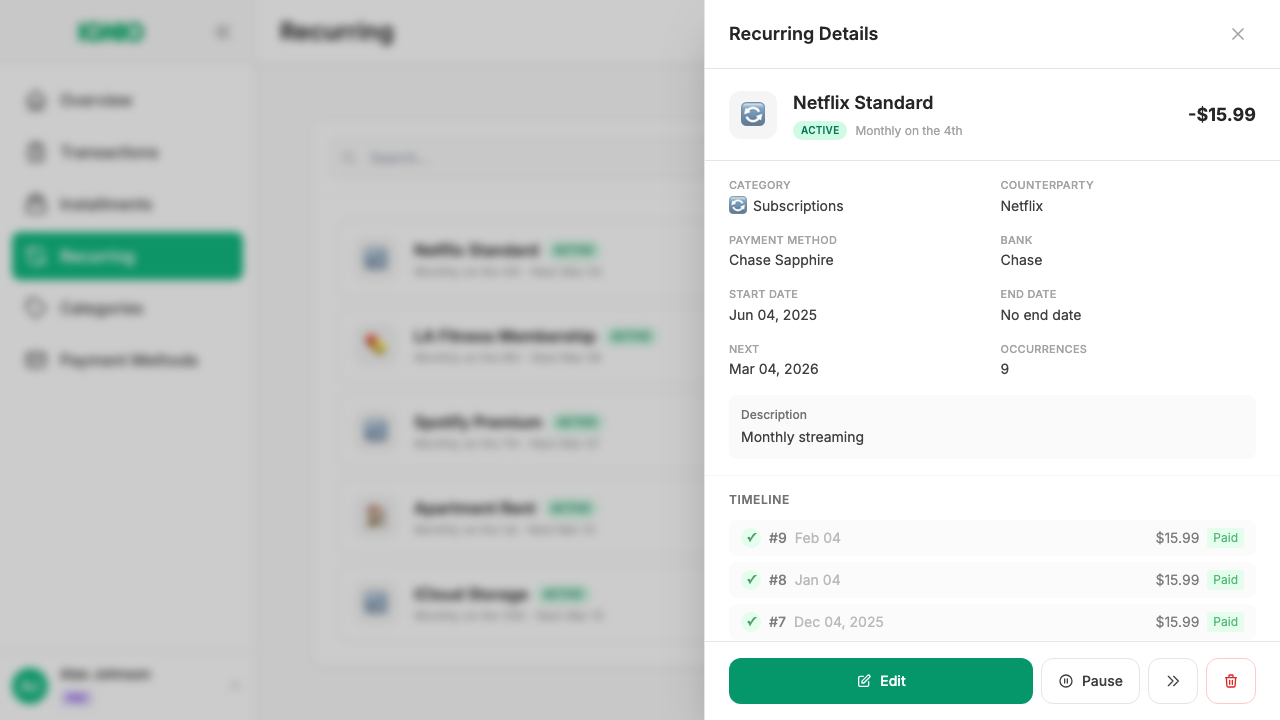The height and width of the screenshot is (720, 1280).
Task: Click the app logo in the sidebar
Action: [111, 32]
